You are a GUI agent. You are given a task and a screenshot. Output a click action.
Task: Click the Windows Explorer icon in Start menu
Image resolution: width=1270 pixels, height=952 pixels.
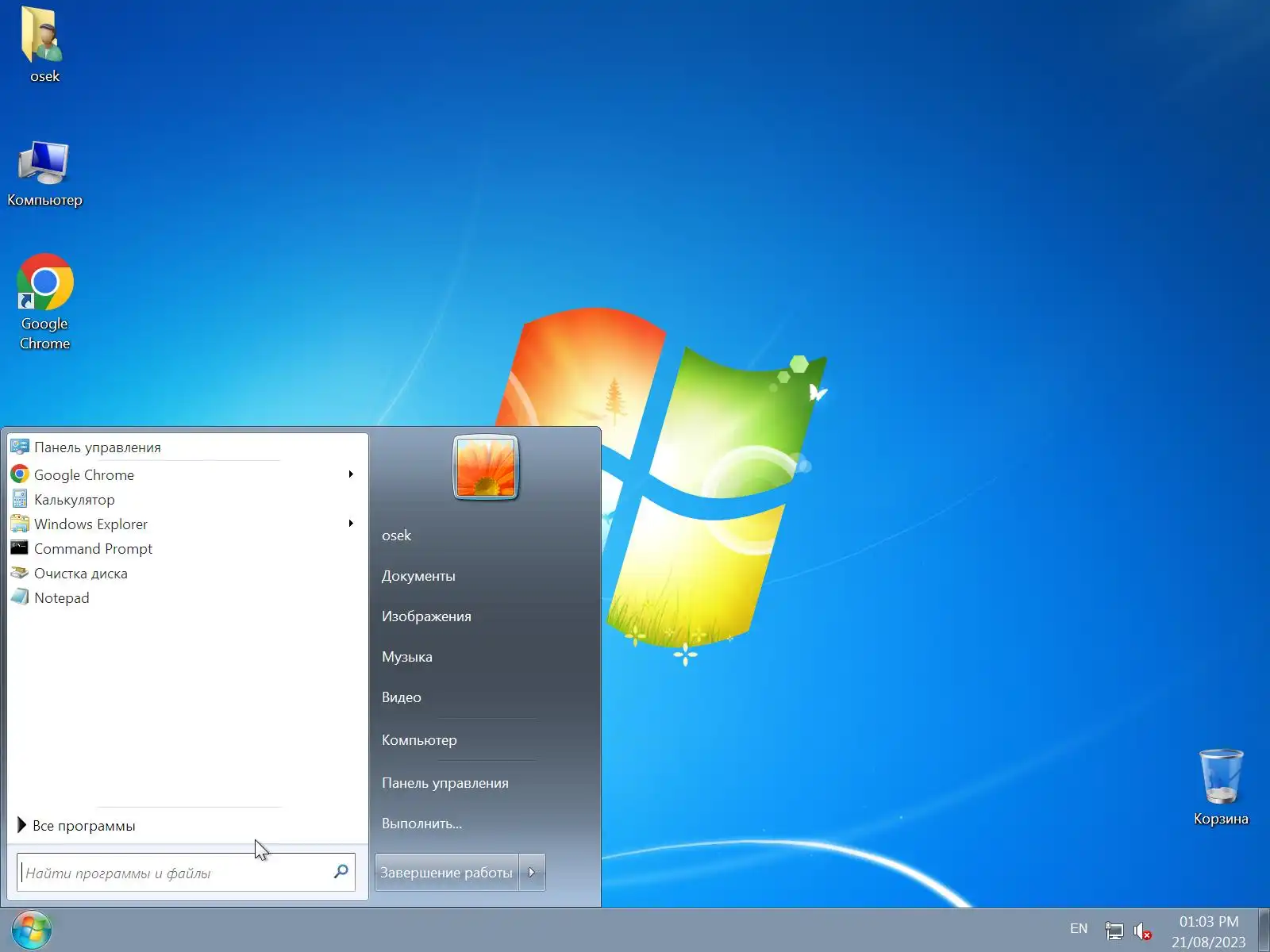click(x=20, y=524)
